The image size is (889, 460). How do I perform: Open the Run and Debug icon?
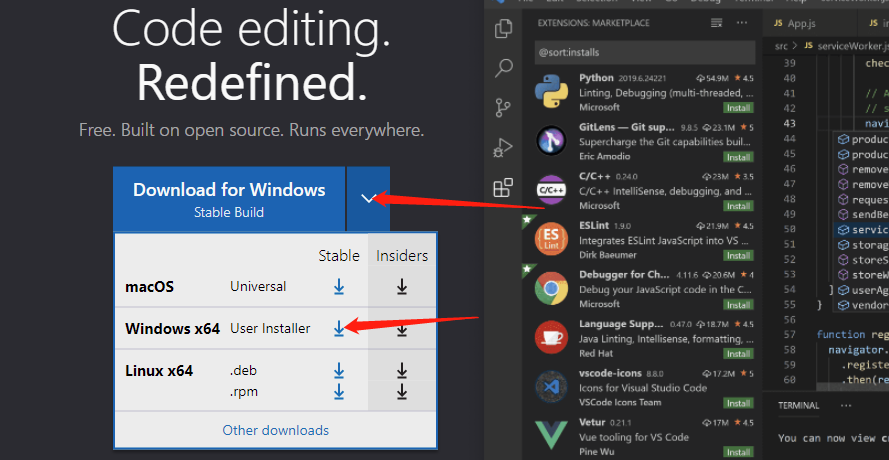tap(503, 148)
